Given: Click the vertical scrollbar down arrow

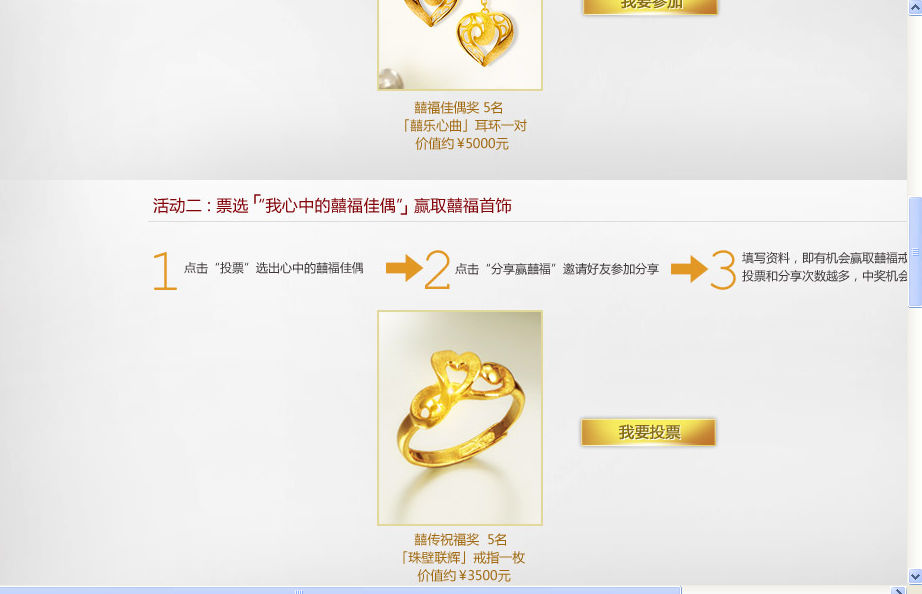Looking at the screenshot, I should pyautogui.click(x=915, y=576).
